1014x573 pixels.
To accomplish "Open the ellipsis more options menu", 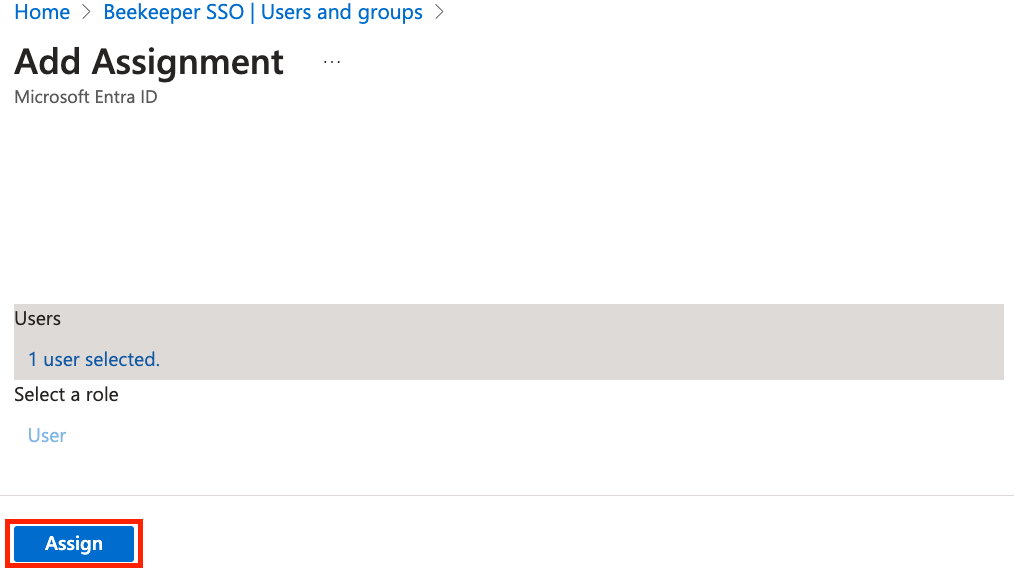I will pyautogui.click(x=332, y=62).
